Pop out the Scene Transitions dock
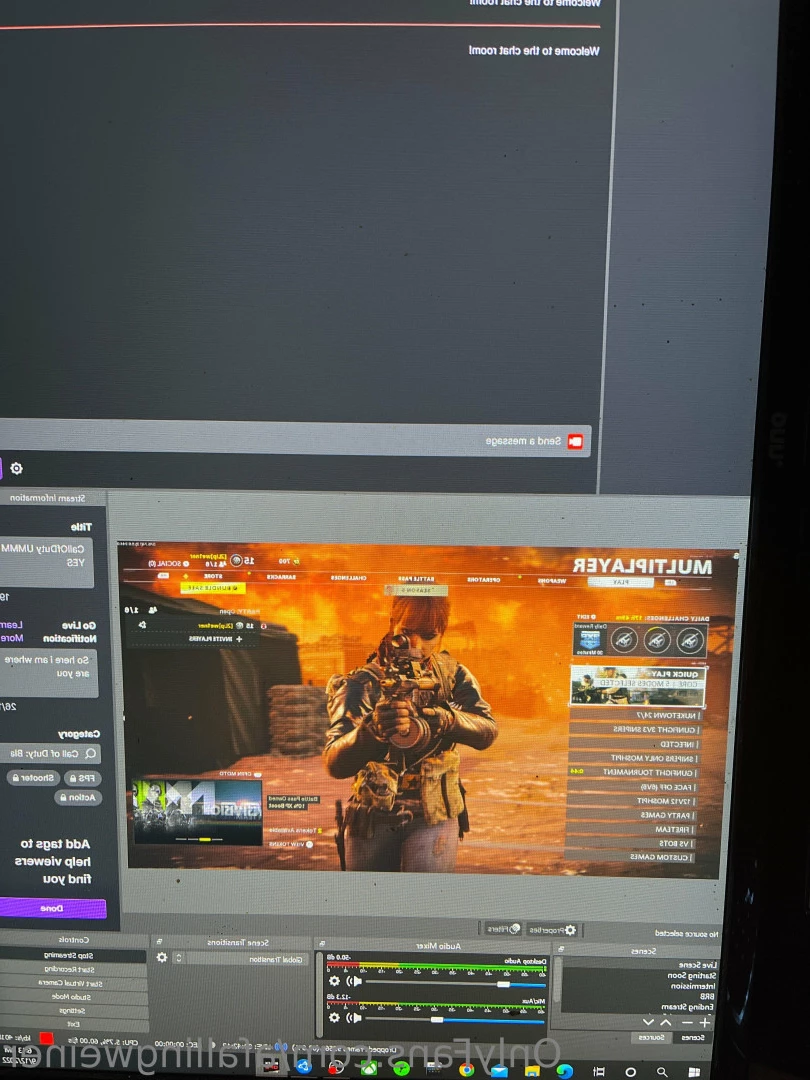The image size is (810, 1080). pyautogui.click(x=159, y=942)
